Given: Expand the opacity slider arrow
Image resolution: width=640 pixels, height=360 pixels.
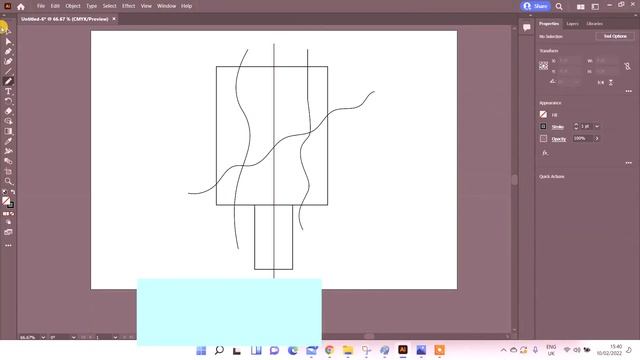Looking at the screenshot, I should 597,139.
